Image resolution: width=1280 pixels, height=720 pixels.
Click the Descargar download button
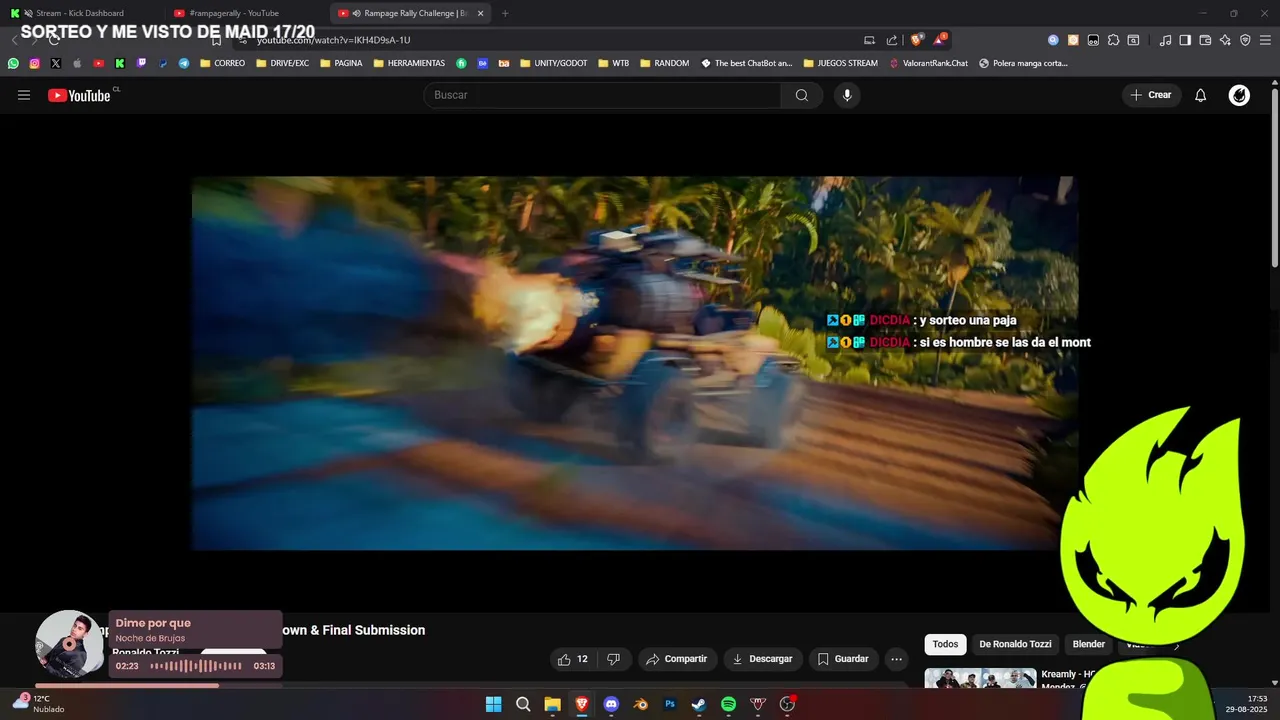point(763,659)
